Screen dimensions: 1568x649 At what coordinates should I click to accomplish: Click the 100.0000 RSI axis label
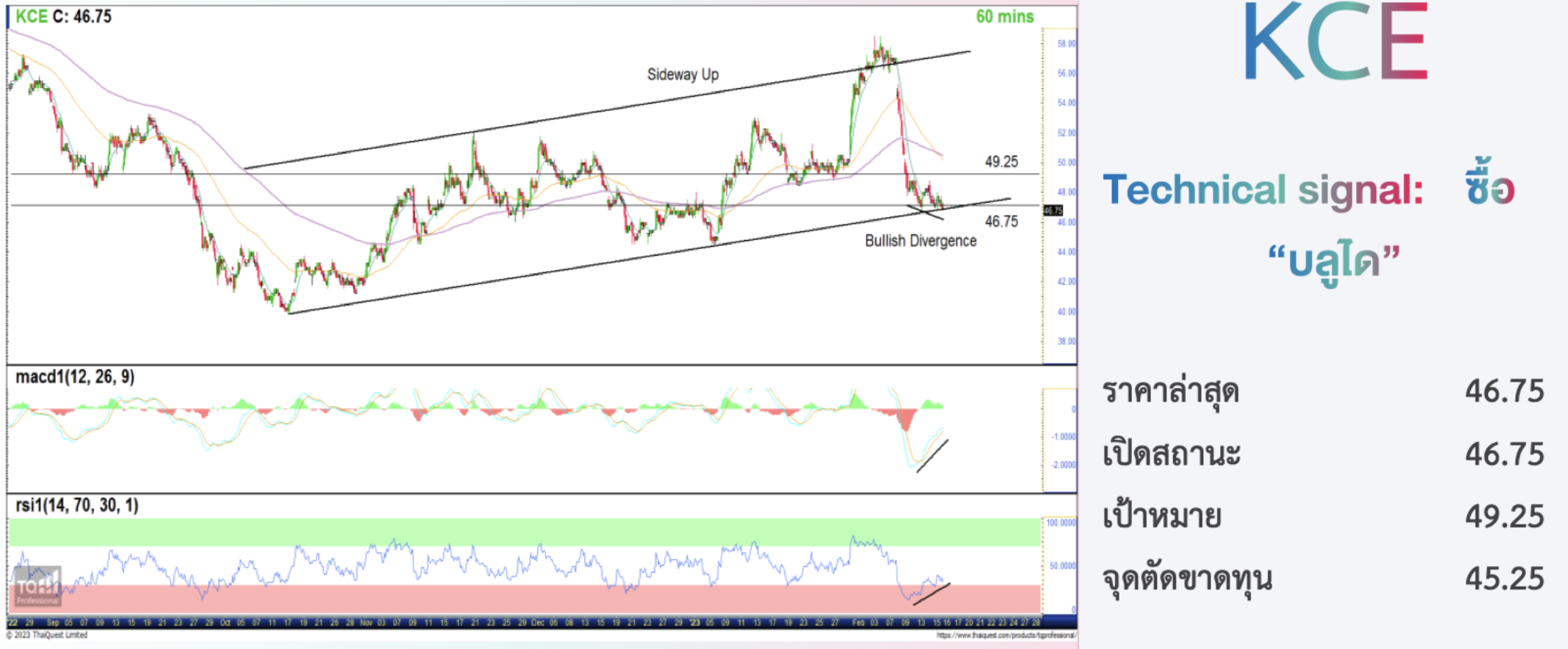click(1061, 523)
